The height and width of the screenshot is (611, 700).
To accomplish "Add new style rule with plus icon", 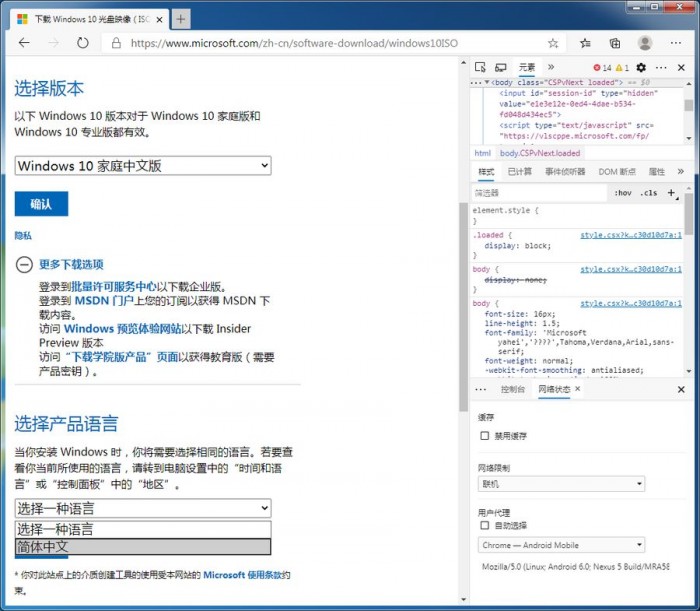I will [x=671, y=192].
